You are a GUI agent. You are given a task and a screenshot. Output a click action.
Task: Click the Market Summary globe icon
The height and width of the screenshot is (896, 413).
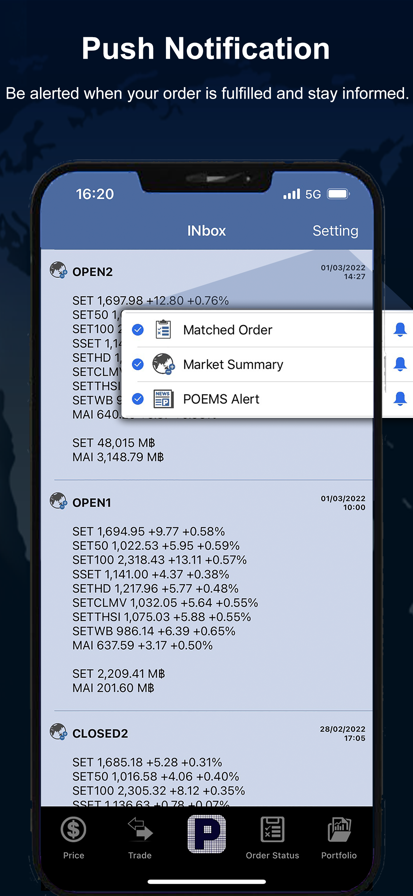tap(163, 364)
